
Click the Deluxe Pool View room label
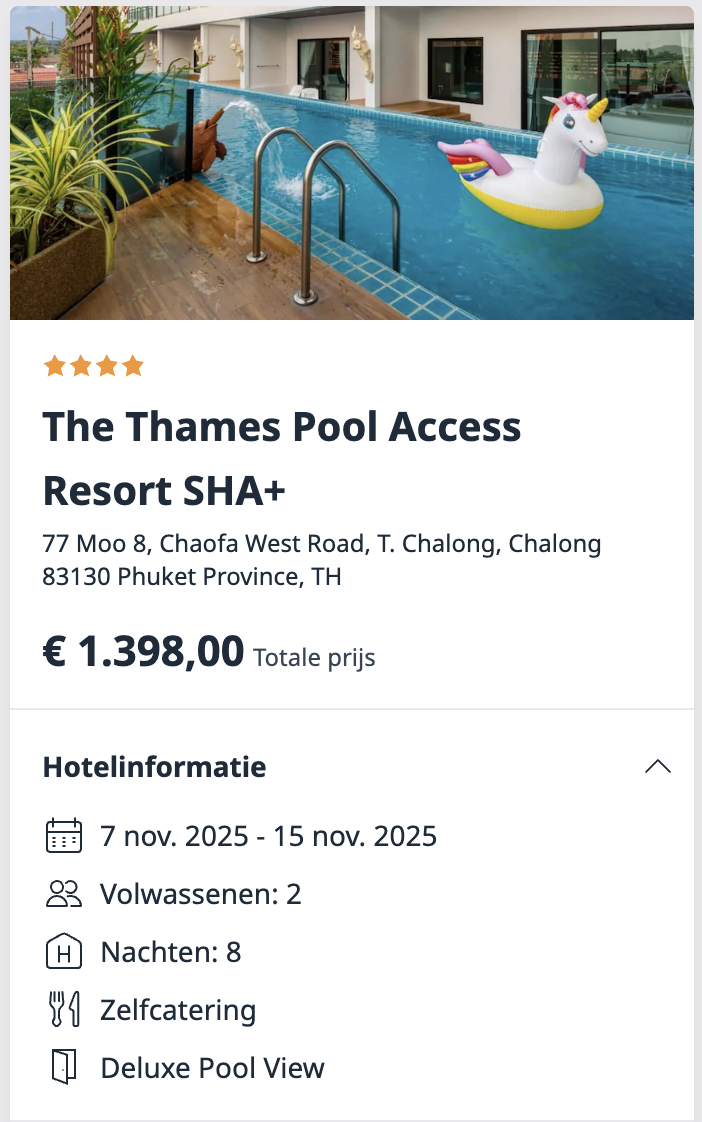click(x=213, y=1068)
